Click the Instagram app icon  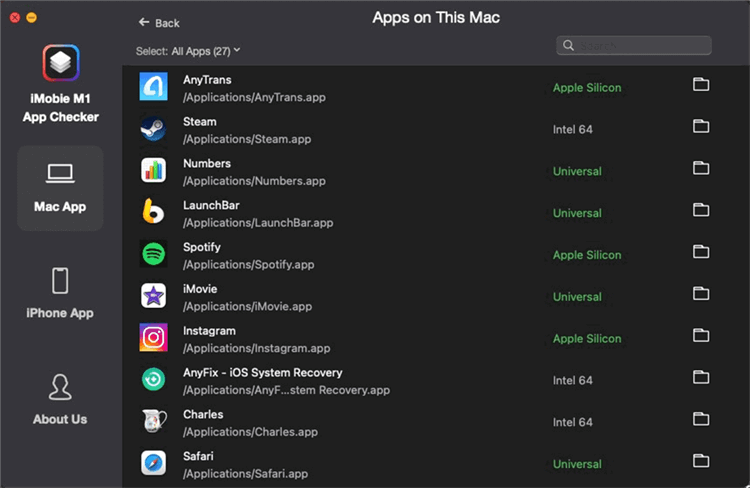154,337
